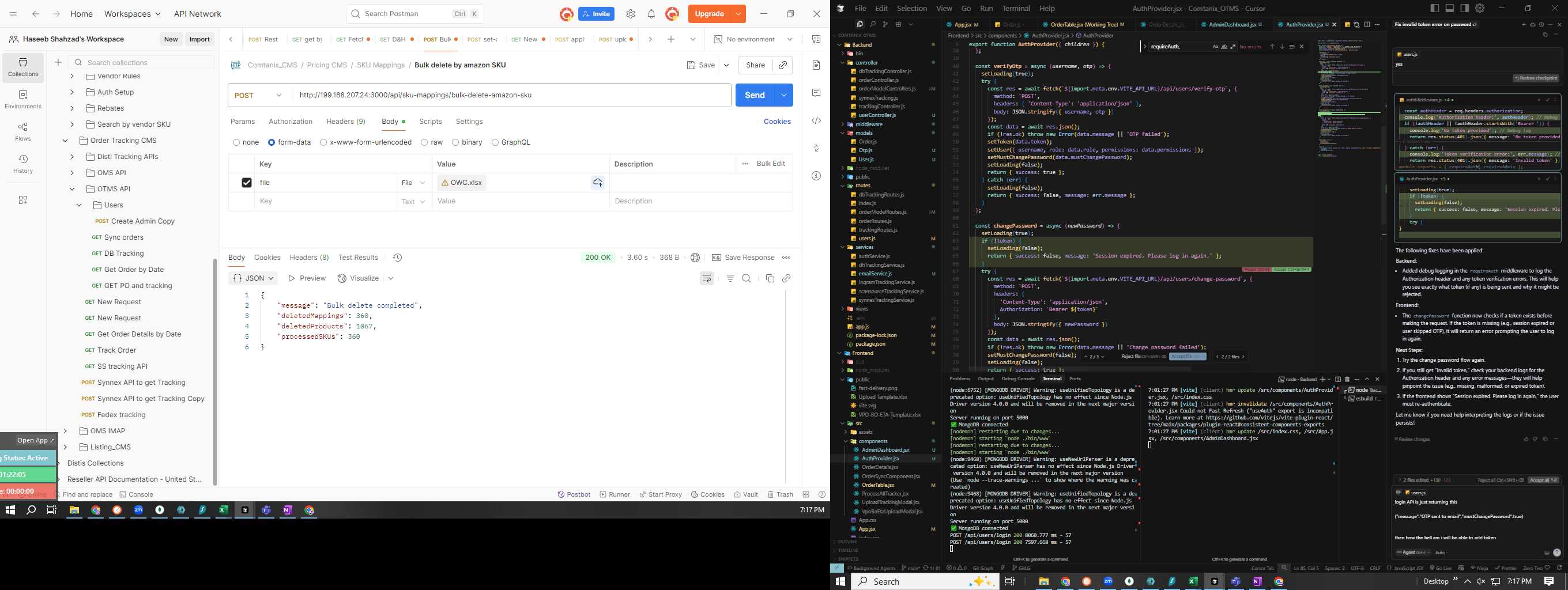Open Excel from the Windows taskbar
This screenshot has height=590, width=1568.
tap(224, 510)
